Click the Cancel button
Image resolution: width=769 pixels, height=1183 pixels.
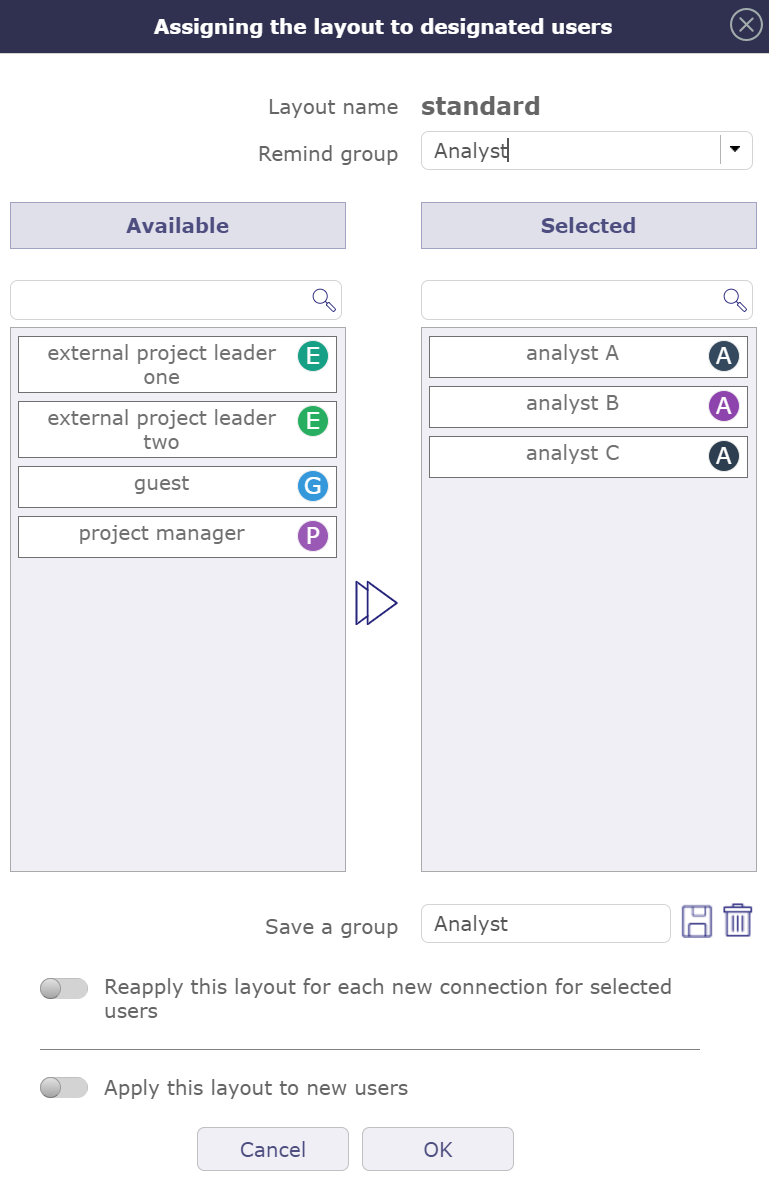(272, 1149)
